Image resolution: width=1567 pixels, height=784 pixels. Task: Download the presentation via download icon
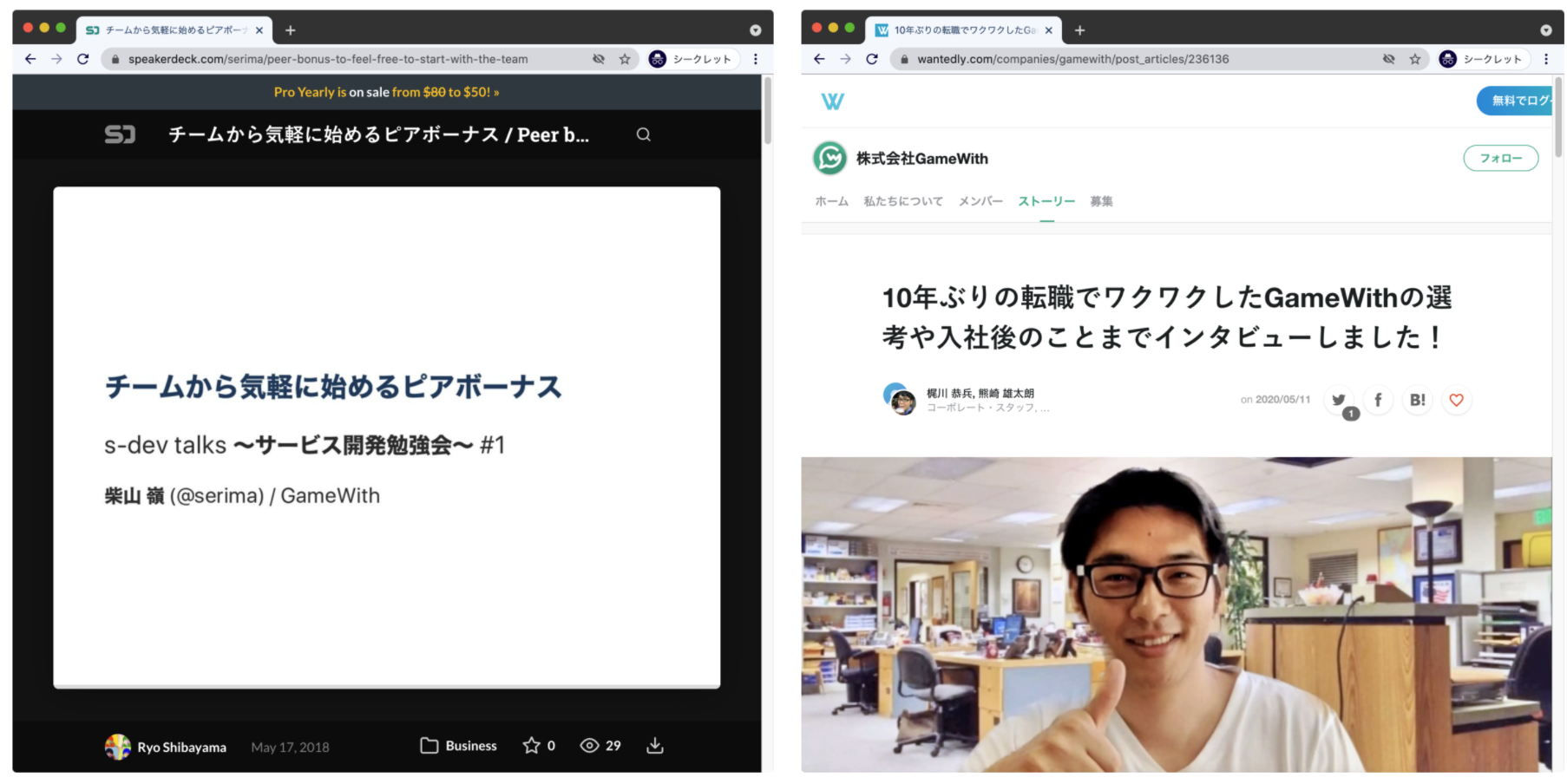(x=655, y=746)
